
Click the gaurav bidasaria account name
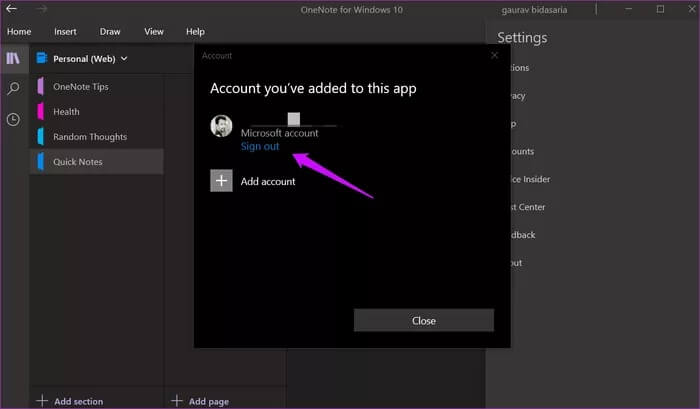[x=534, y=10]
